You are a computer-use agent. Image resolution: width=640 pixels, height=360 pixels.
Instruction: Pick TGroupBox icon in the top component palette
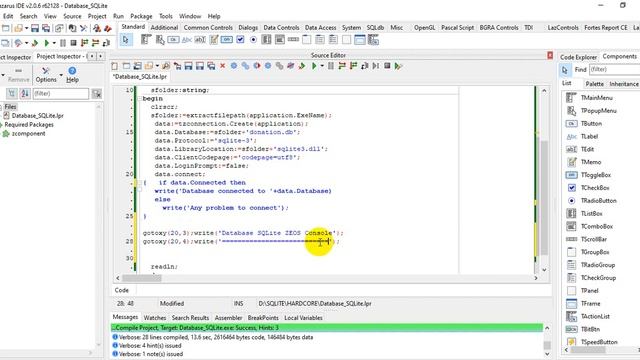coord(307,40)
